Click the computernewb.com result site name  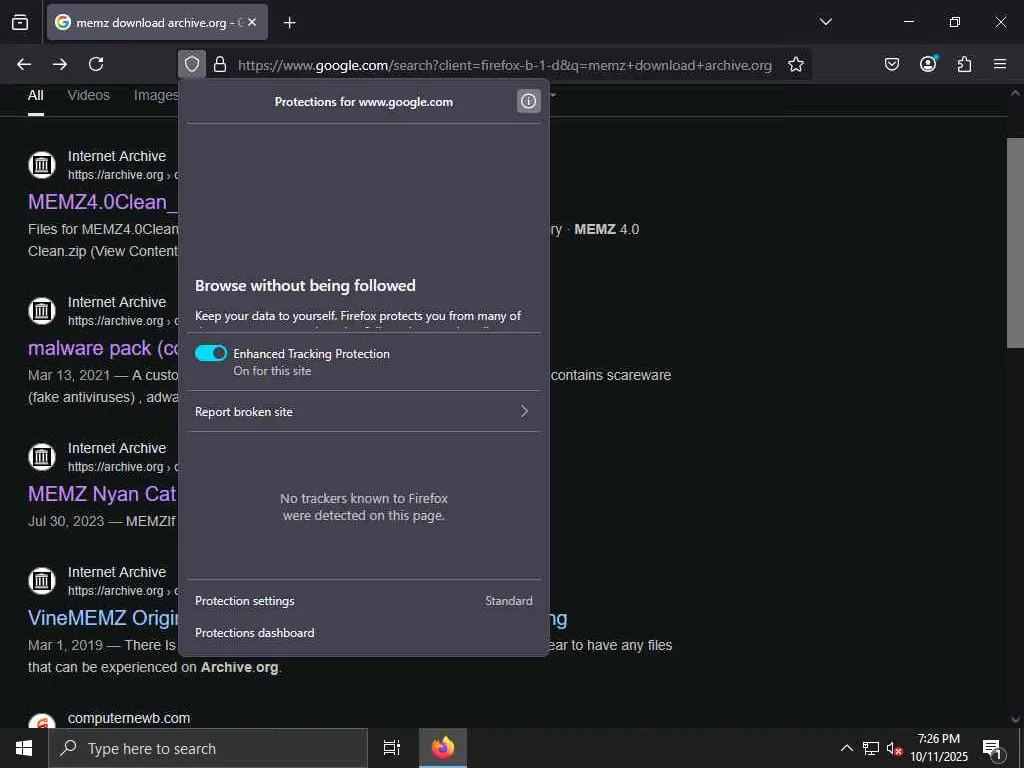pyautogui.click(x=129, y=718)
